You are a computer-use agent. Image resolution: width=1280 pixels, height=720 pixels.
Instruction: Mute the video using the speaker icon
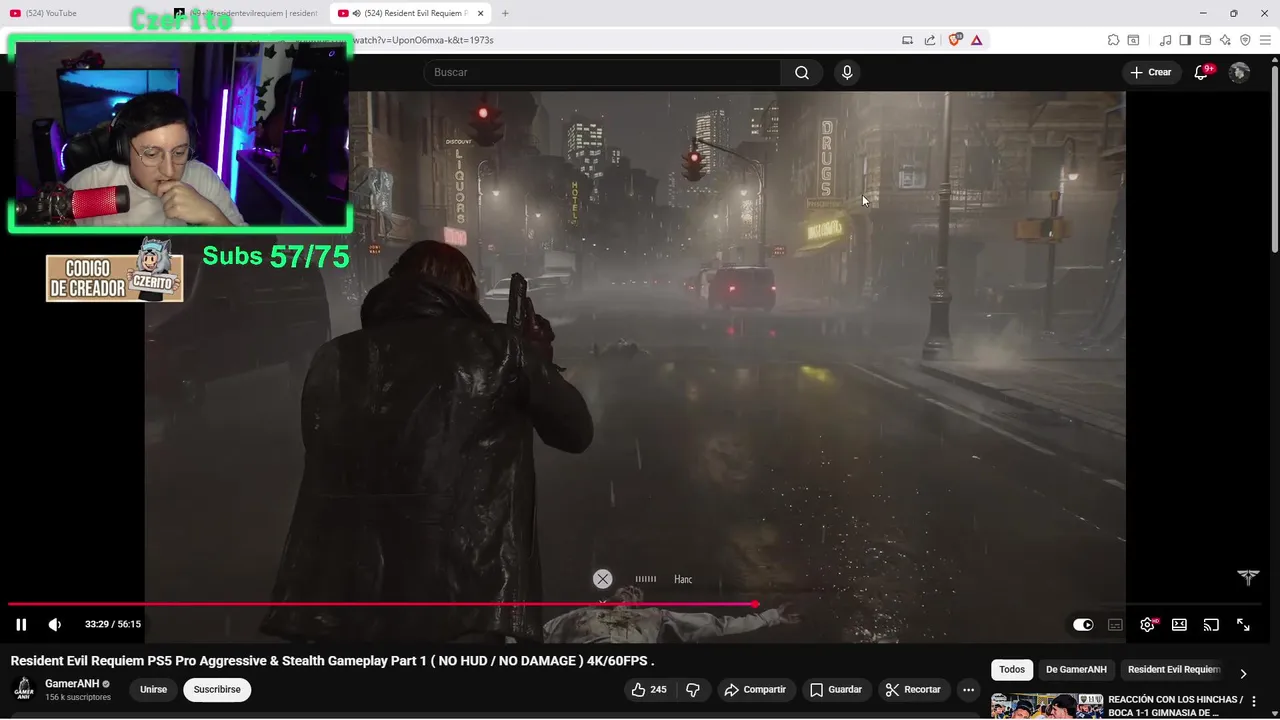coord(55,624)
